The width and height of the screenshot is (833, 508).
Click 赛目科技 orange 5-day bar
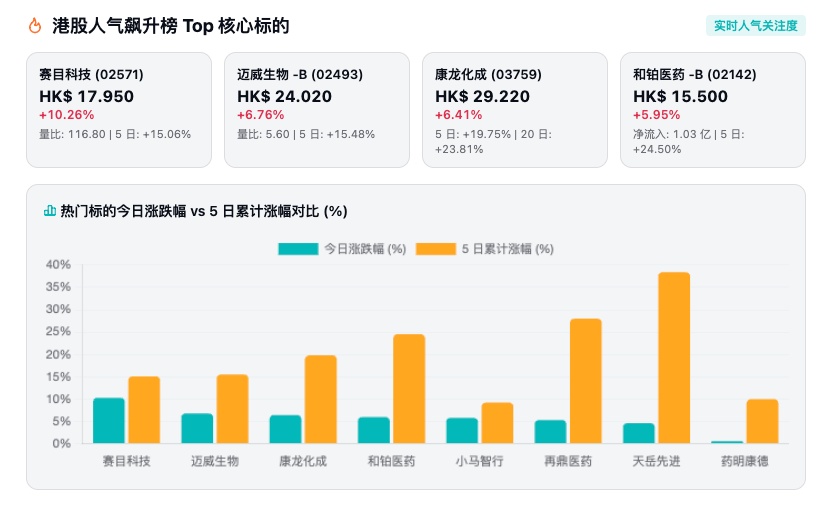(144, 410)
